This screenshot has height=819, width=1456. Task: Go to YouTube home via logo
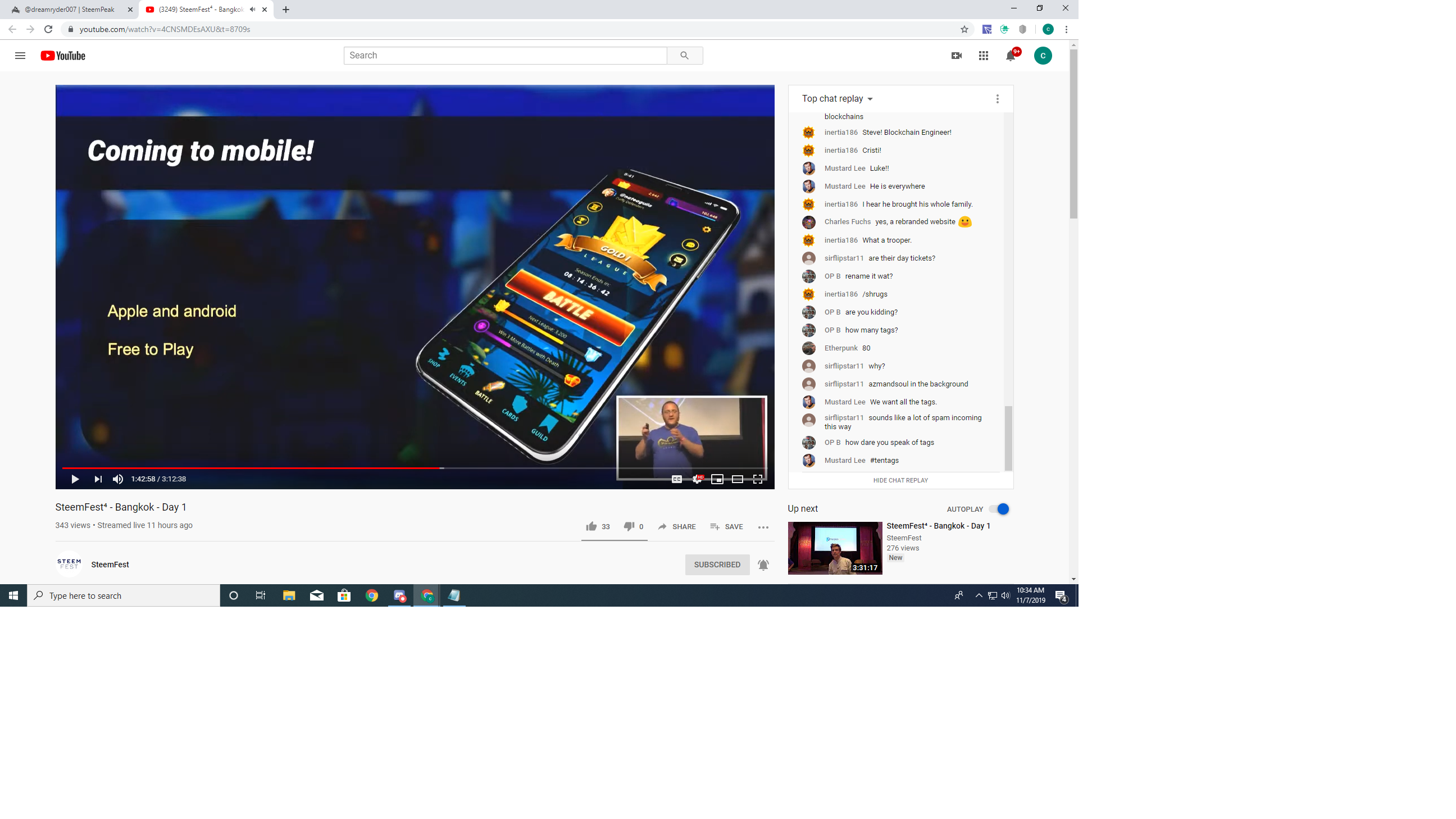63,56
